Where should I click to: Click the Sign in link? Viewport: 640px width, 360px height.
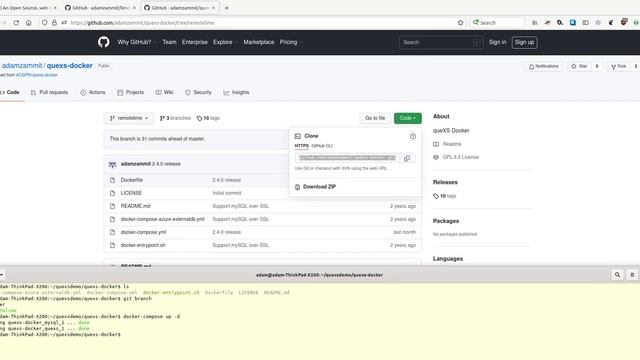point(498,42)
